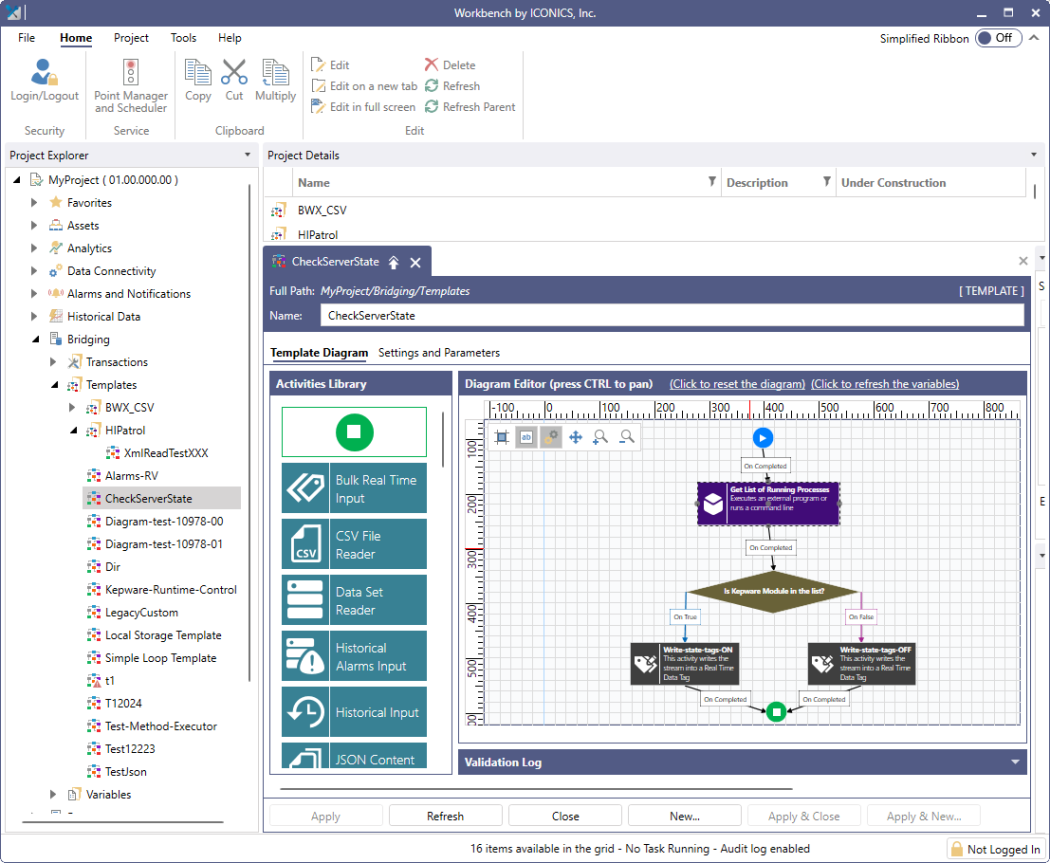Close the CheckServerState tab
Viewport: 1050px width, 863px height.
pyautogui.click(x=416, y=262)
